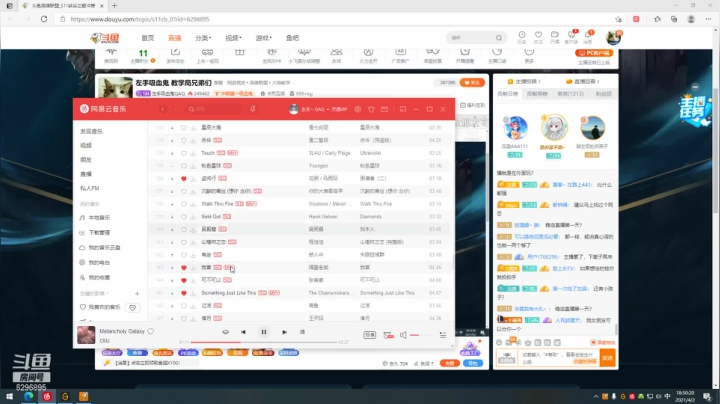Create new playlist with plus icon
Viewport: 720px width, 404px height.
click(x=137, y=293)
